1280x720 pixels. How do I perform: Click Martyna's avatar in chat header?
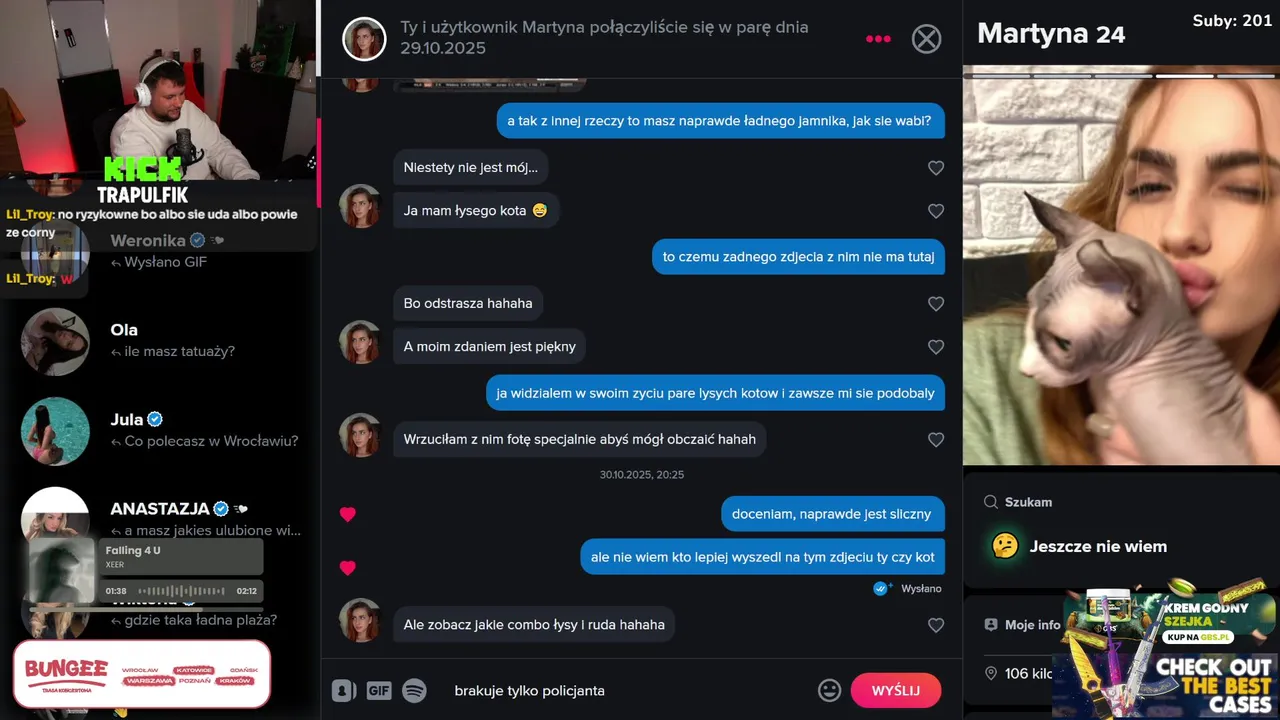click(364, 39)
